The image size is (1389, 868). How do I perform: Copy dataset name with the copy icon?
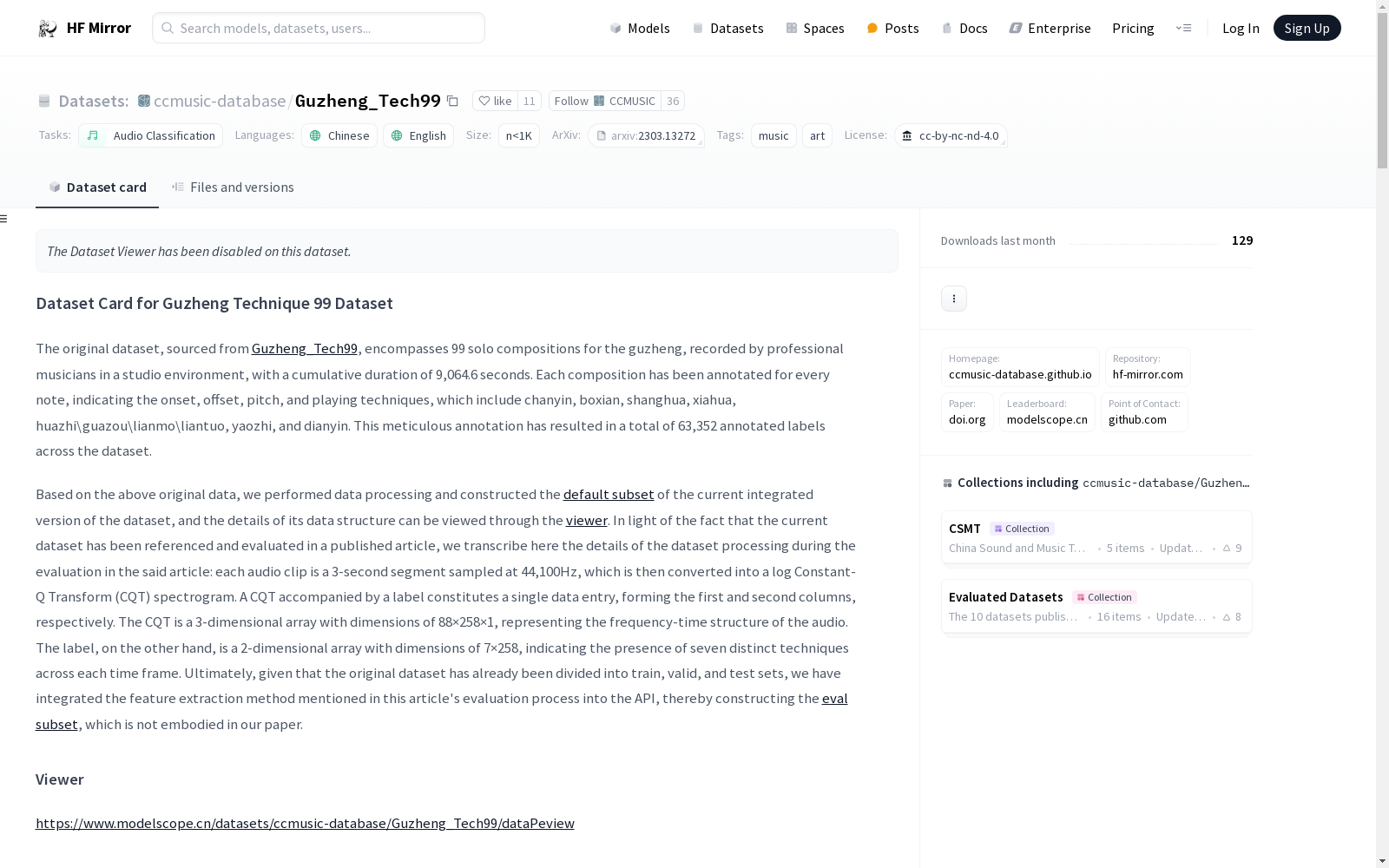click(452, 101)
